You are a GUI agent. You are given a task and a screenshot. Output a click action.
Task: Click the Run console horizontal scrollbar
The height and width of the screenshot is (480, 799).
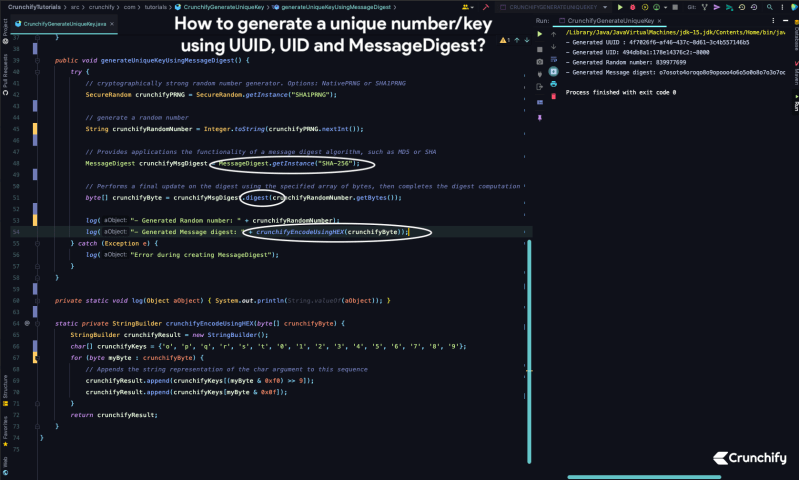coord(644,477)
